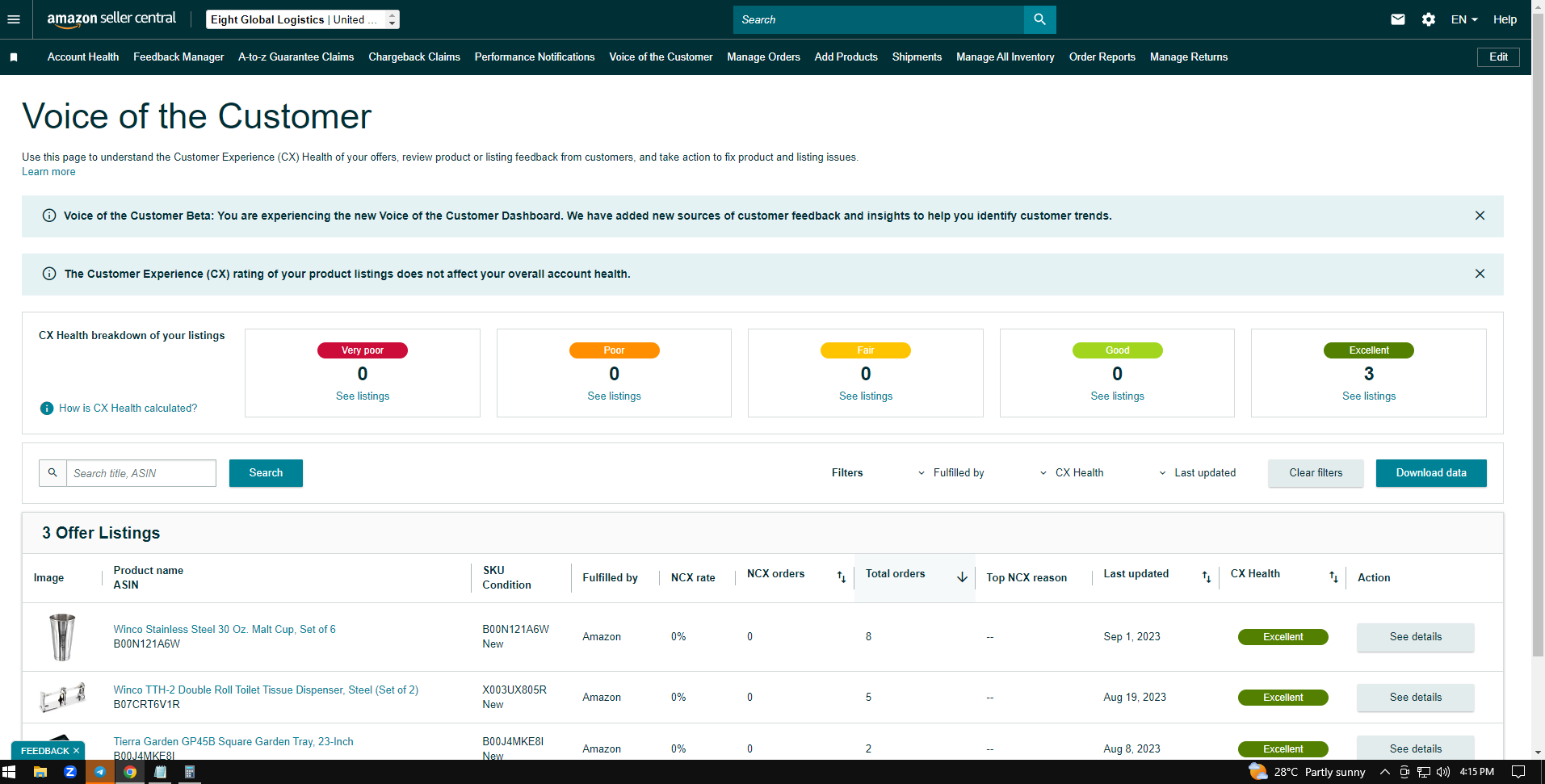1545x784 pixels.
Task: Open the hamburger navigation menu
Action: pyautogui.click(x=14, y=19)
